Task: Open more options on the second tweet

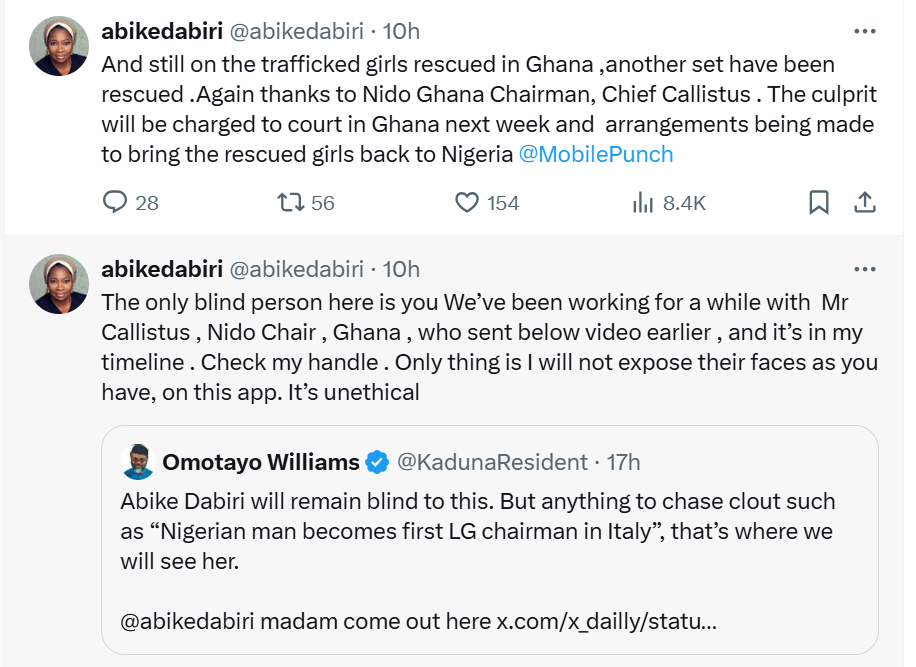Action: point(864,269)
